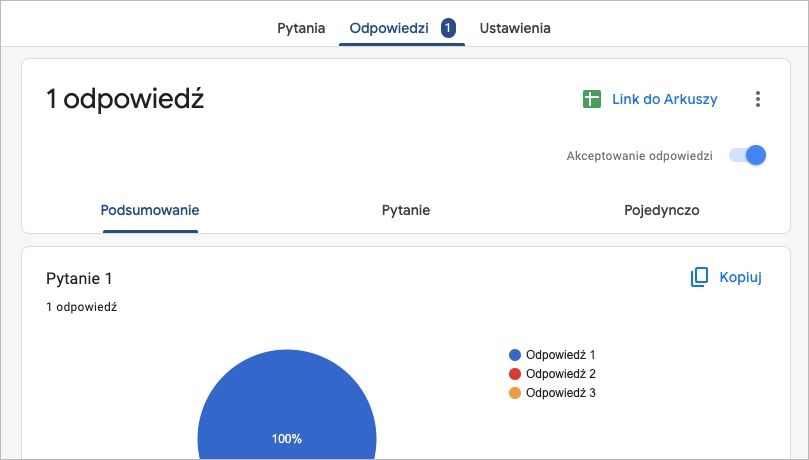The height and width of the screenshot is (460, 809).
Task: Open the Ustawienia tab
Action: (515, 28)
